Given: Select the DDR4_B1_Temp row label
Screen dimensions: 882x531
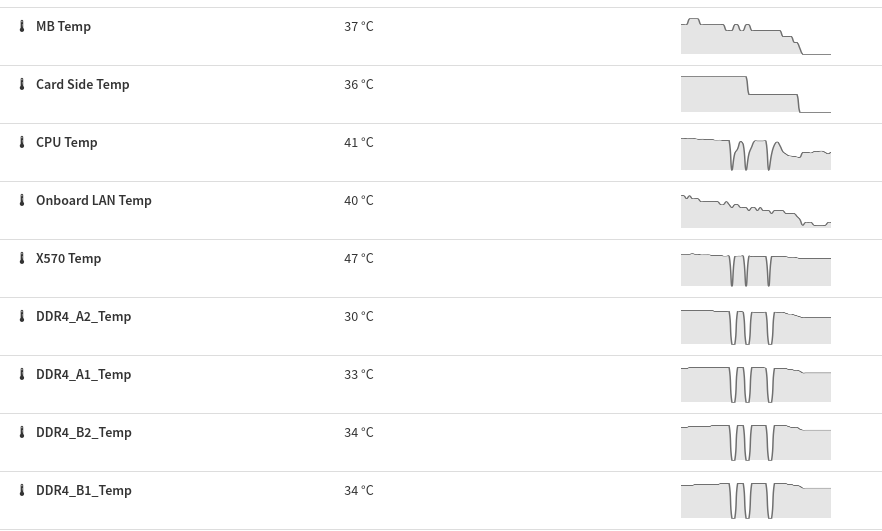Looking at the screenshot, I should click(84, 490).
